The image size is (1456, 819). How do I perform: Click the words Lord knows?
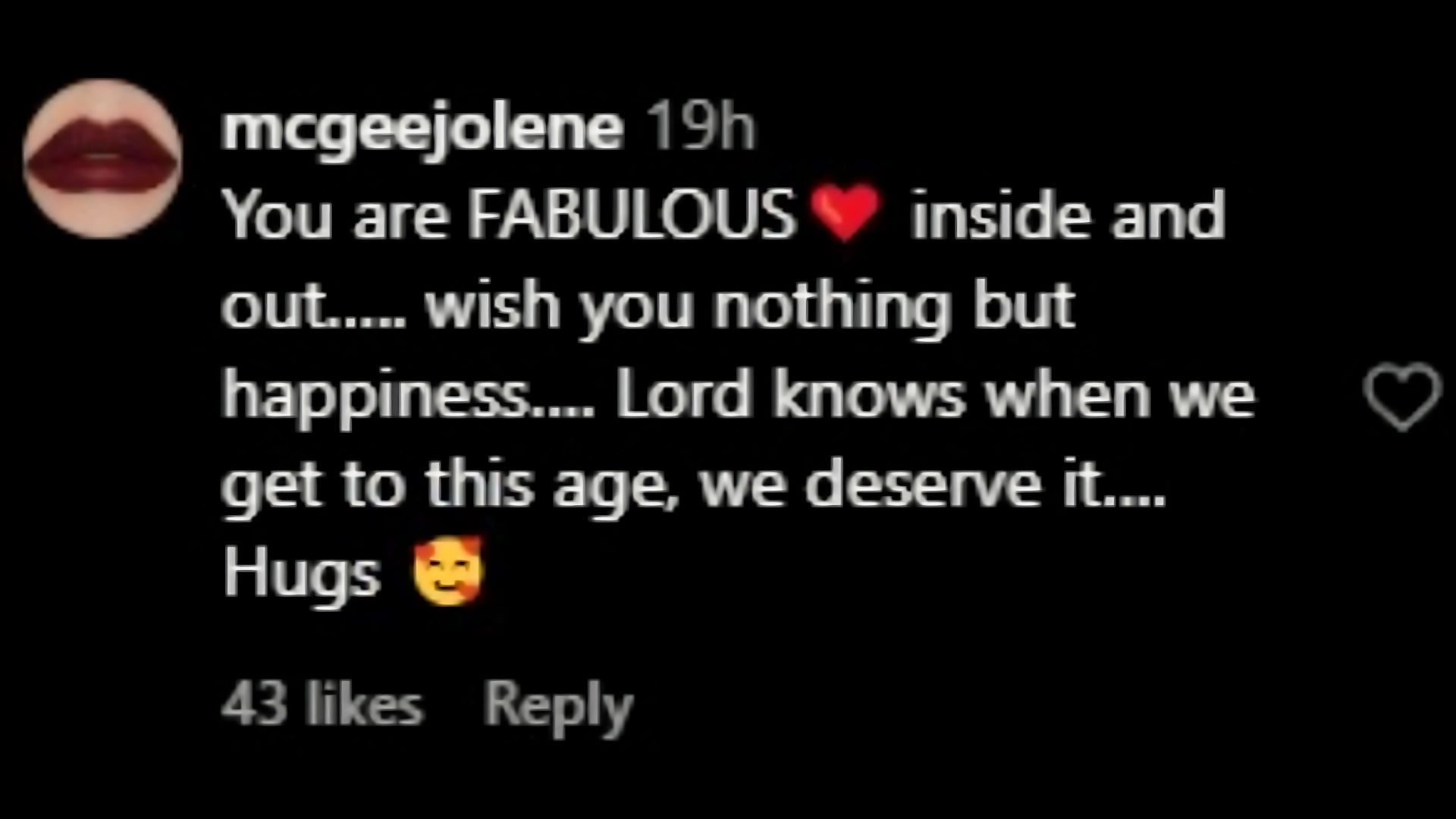pyautogui.click(x=789, y=396)
